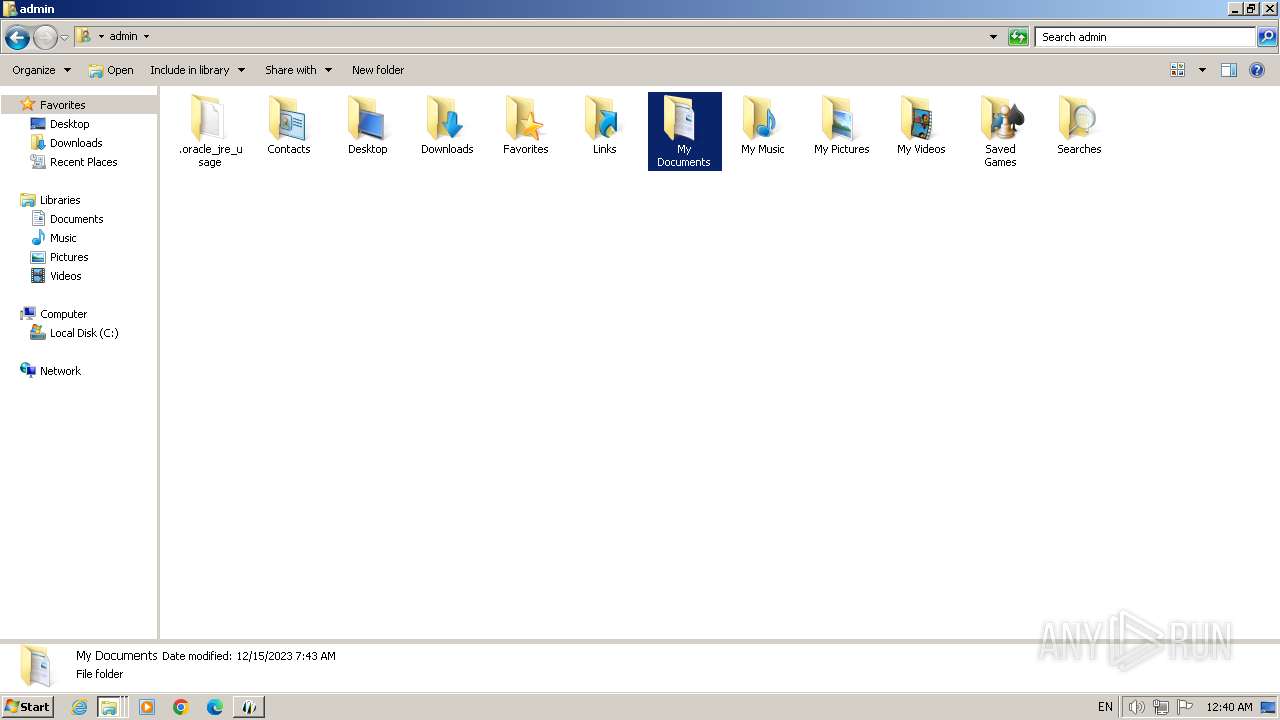Click date modified value in details pane
The width and height of the screenshot is (1280, 720).
click(286, 656)
